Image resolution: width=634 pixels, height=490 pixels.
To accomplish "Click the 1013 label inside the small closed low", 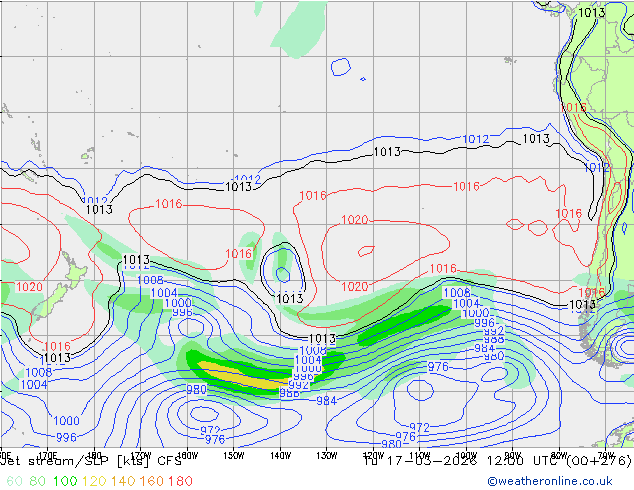I will (290, 299).
